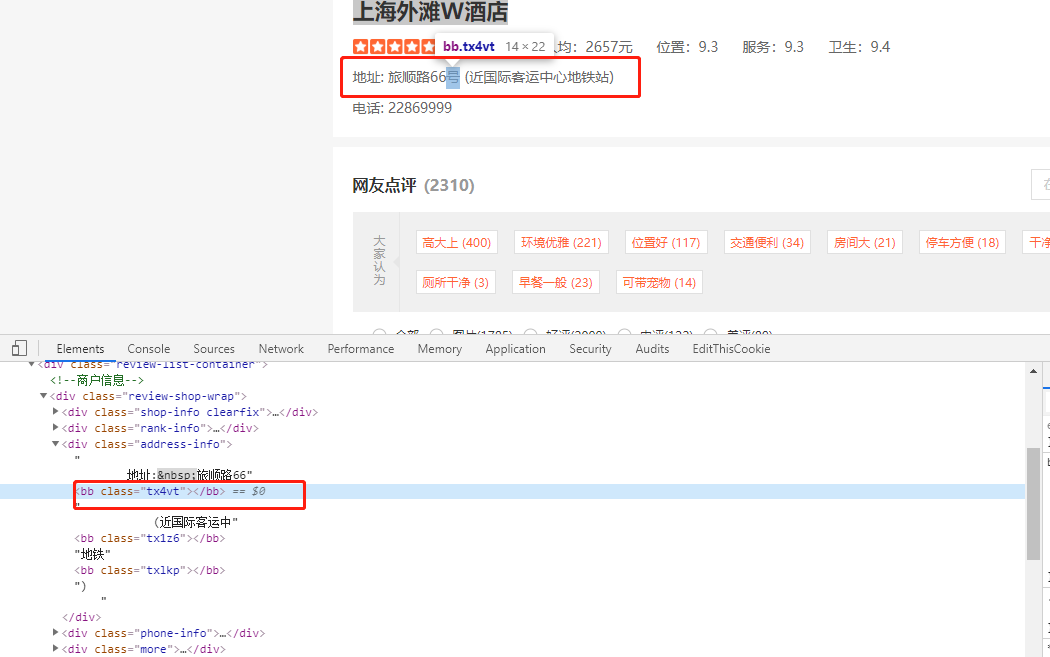
Task: Switch to the Console tab
Action: click(x=149, y=349)
